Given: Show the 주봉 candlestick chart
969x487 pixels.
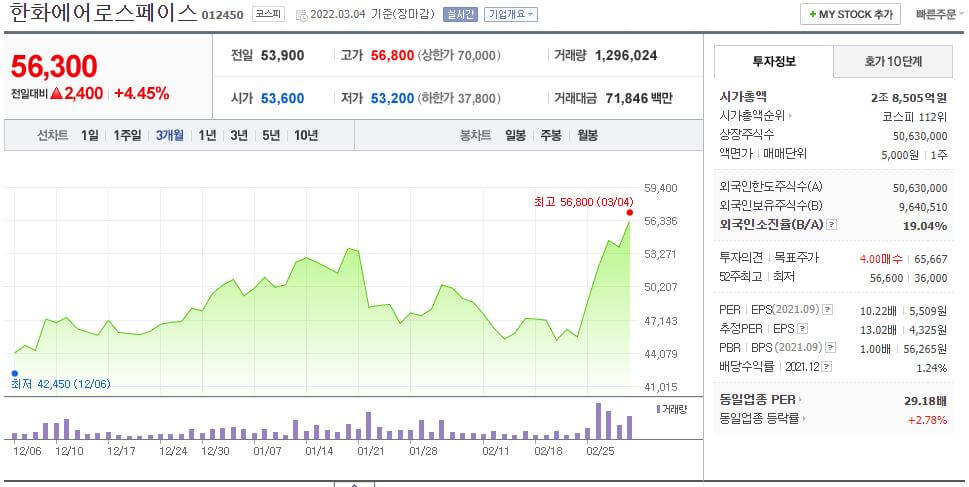Looking at the screenshot, I should point(551,135).
